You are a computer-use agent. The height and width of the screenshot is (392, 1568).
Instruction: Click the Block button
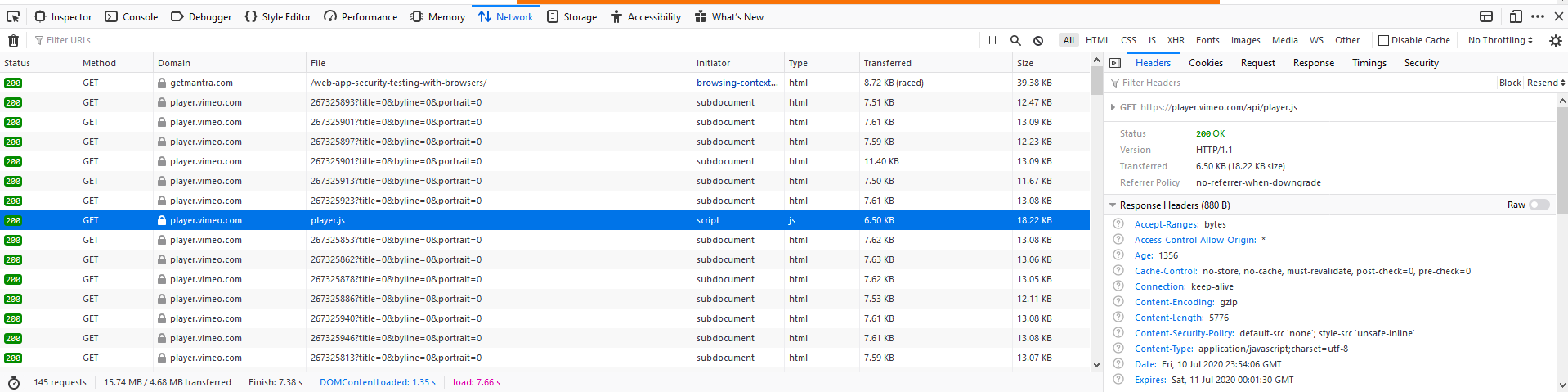tap(1510, 83)
